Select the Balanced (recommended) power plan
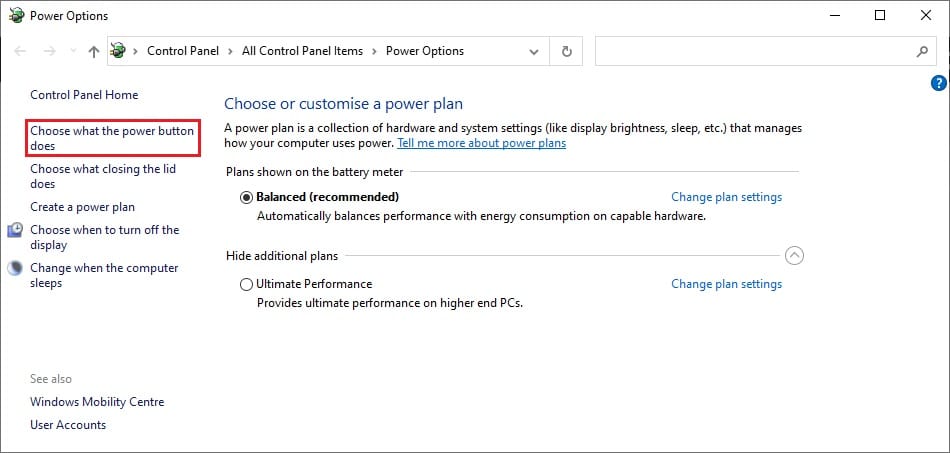 tap(247, 197)
